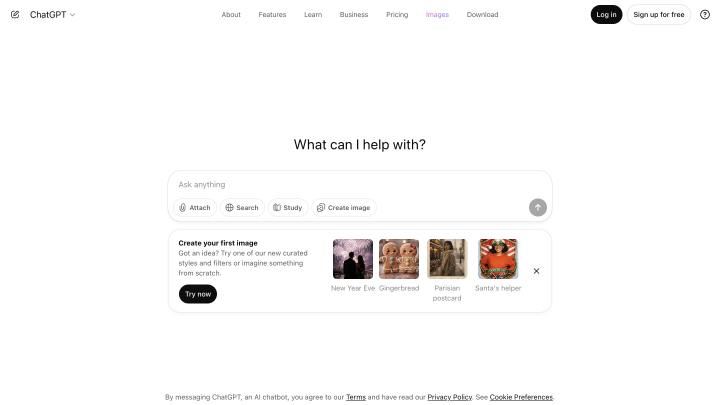Expand the ChatGPT model dropdown

coord(52,15)
